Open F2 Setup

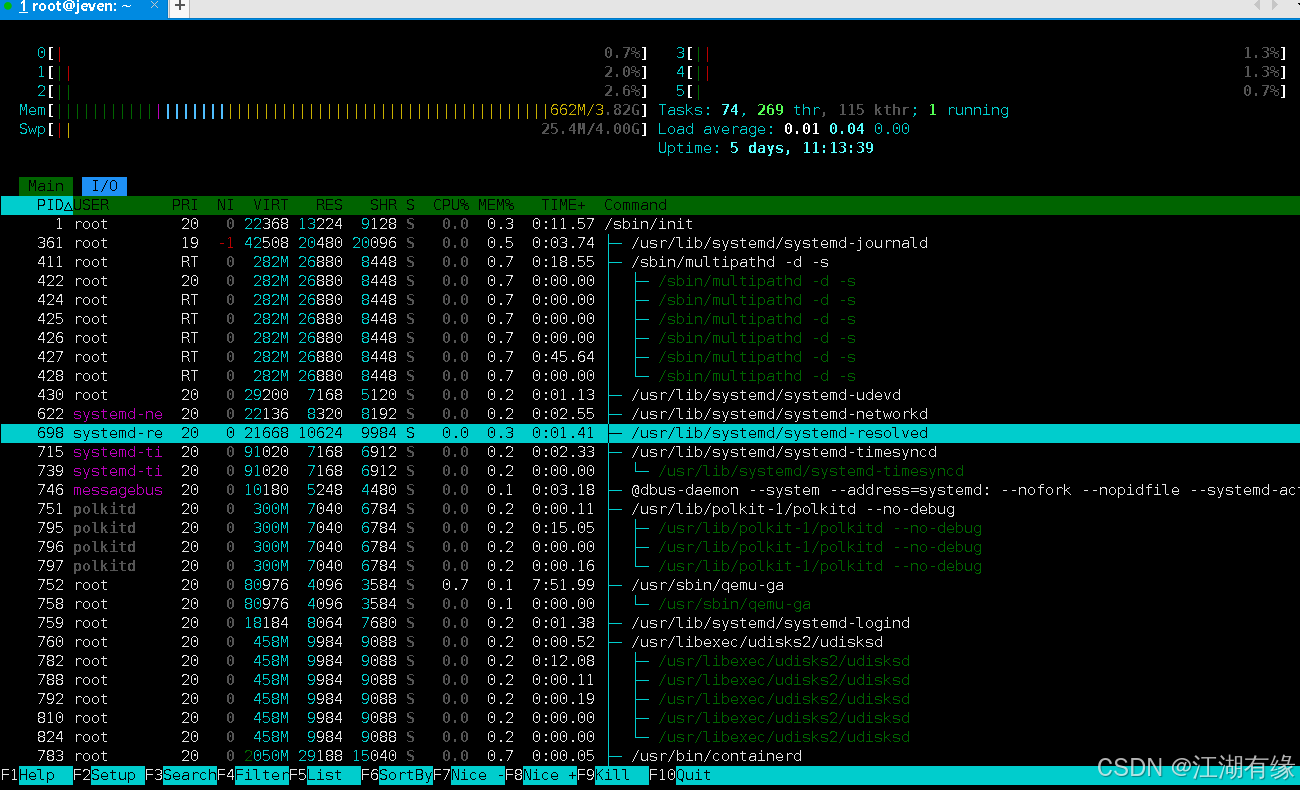point(108,775)
